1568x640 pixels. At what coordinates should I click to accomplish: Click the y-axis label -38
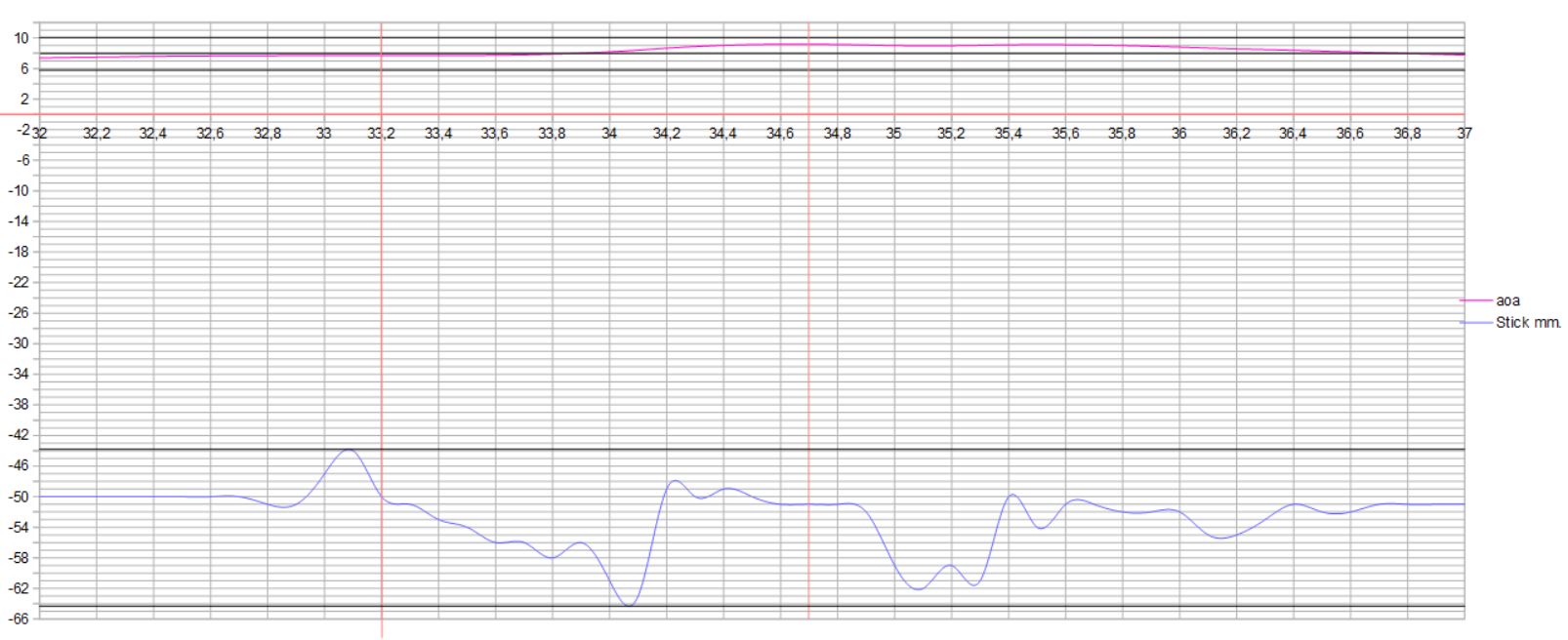point(20,404)
